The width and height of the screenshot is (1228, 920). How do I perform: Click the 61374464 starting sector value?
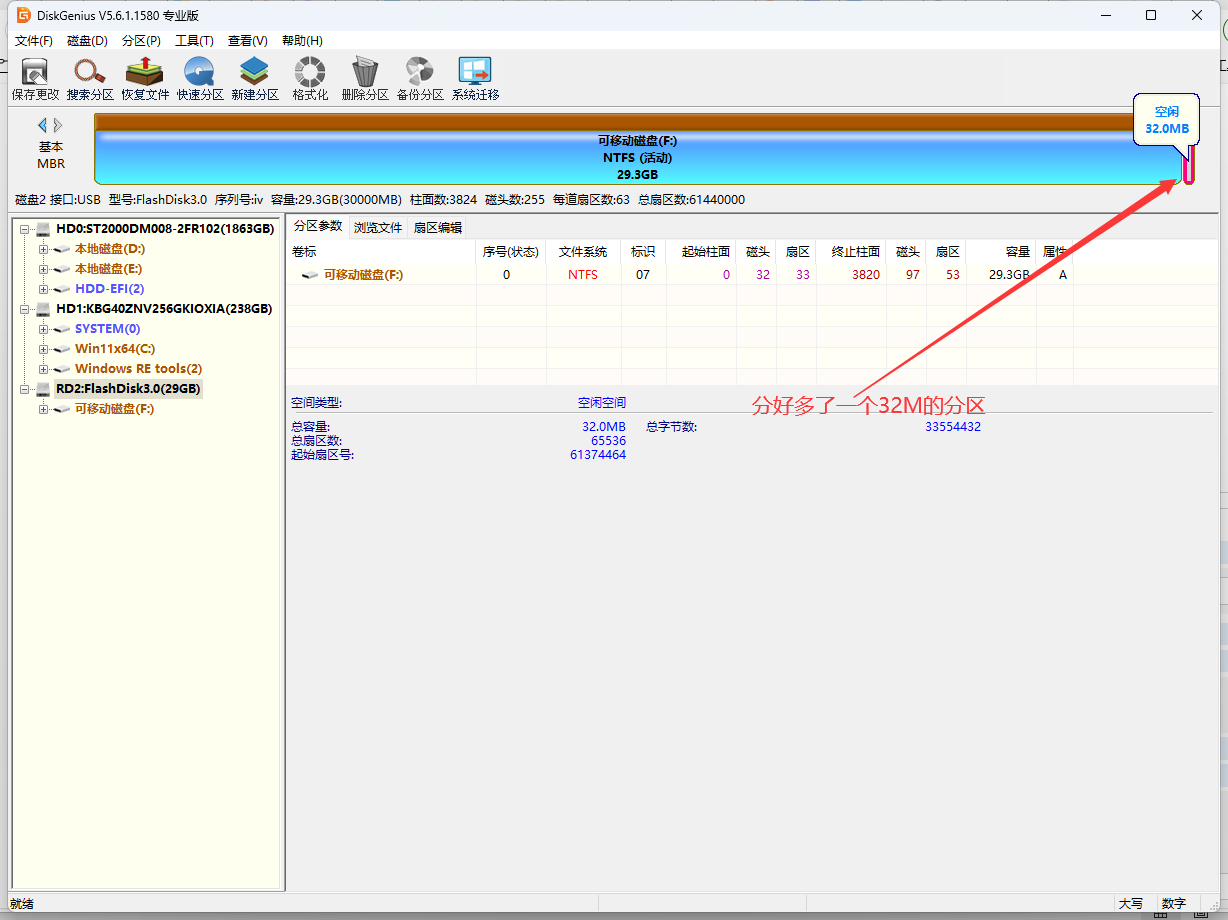tap(598, 454)
